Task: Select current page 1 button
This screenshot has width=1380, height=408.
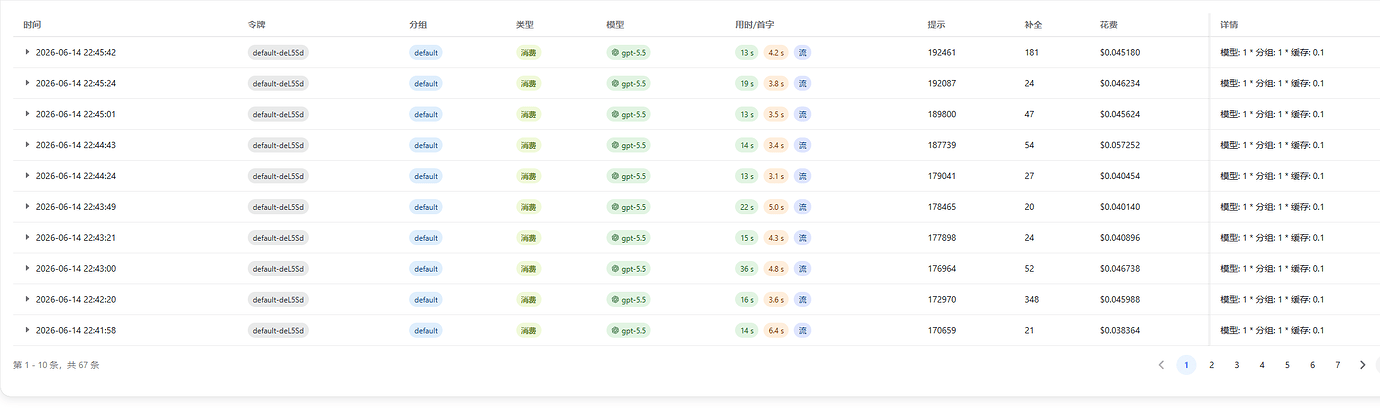Action: point(1186,365)
